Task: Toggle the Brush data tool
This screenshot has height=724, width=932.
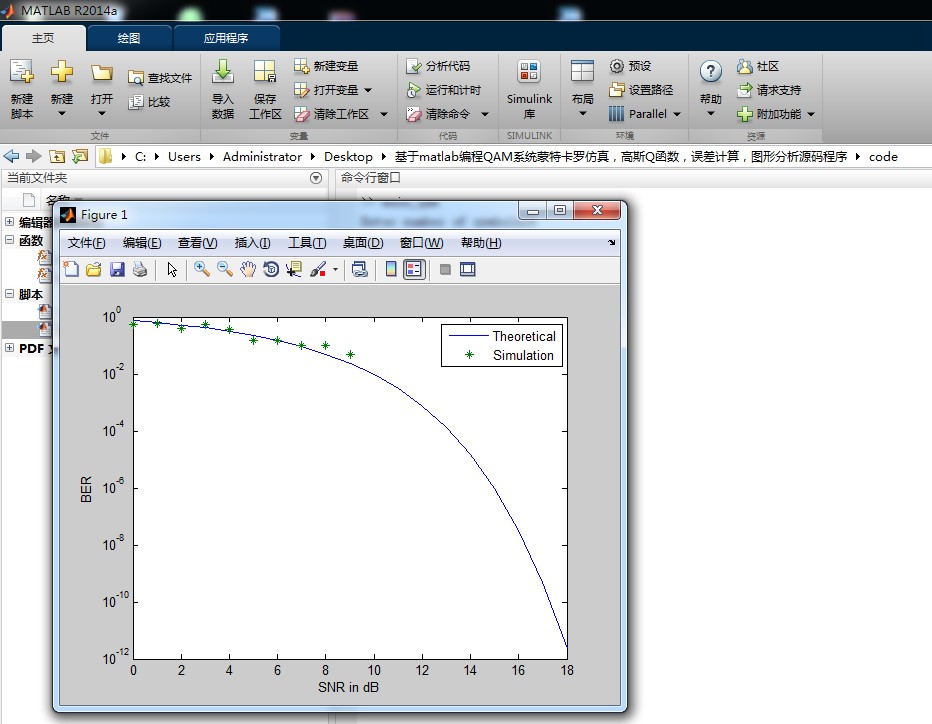Action: pyautogui.click(x=318, y=269)
